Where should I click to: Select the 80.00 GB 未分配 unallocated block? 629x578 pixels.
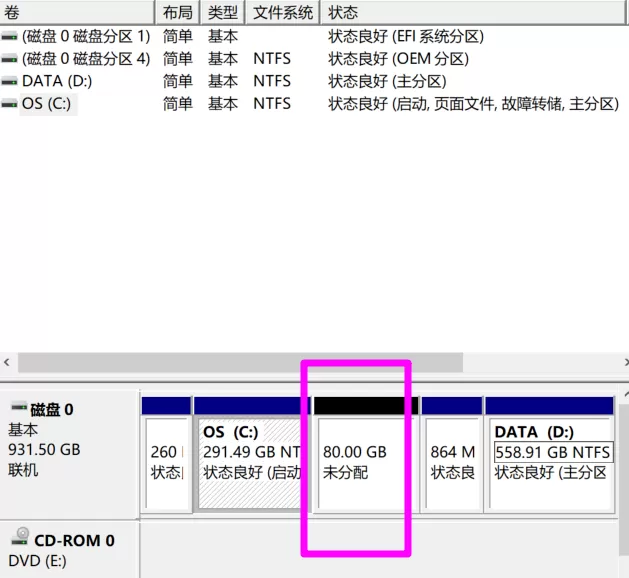366,455
